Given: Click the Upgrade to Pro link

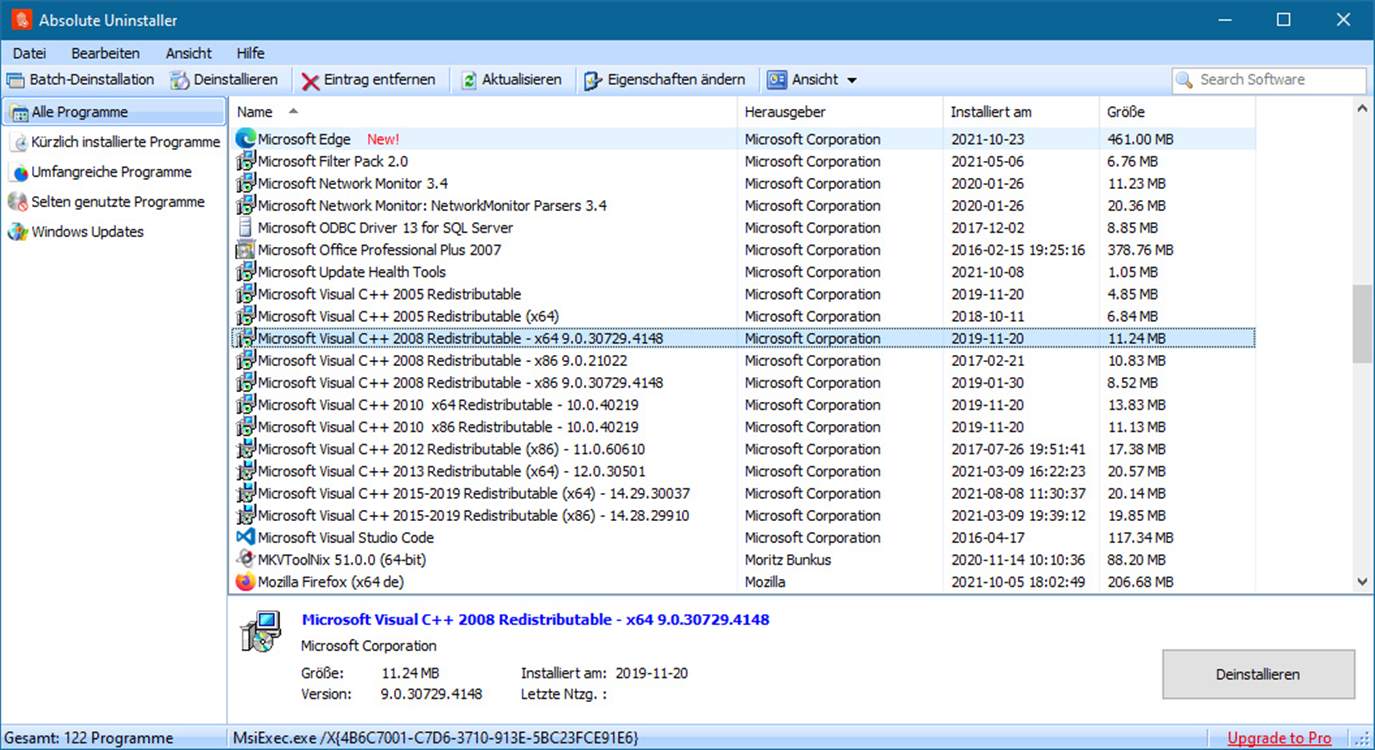Looking at the screenshot, I should [1280, 738].
